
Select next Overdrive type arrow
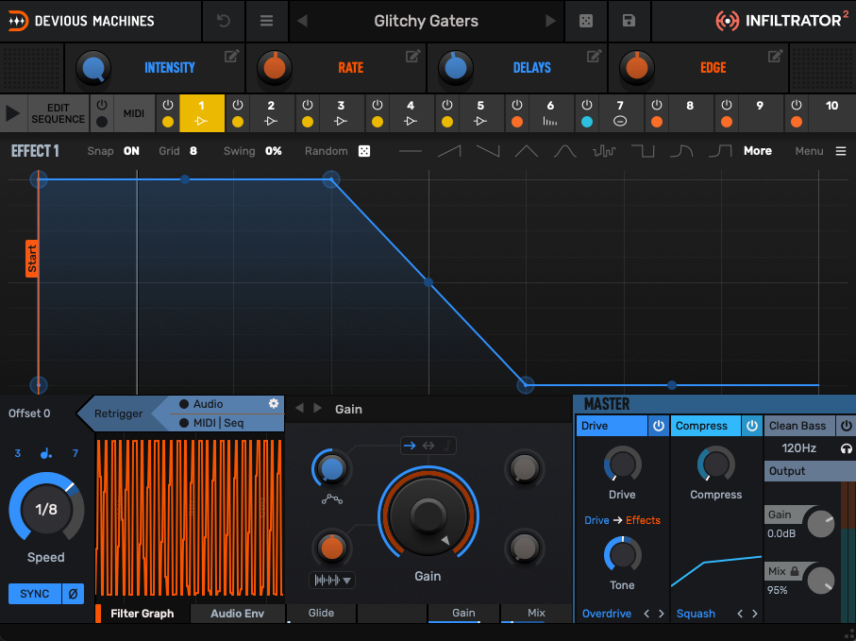pos(661,614)
